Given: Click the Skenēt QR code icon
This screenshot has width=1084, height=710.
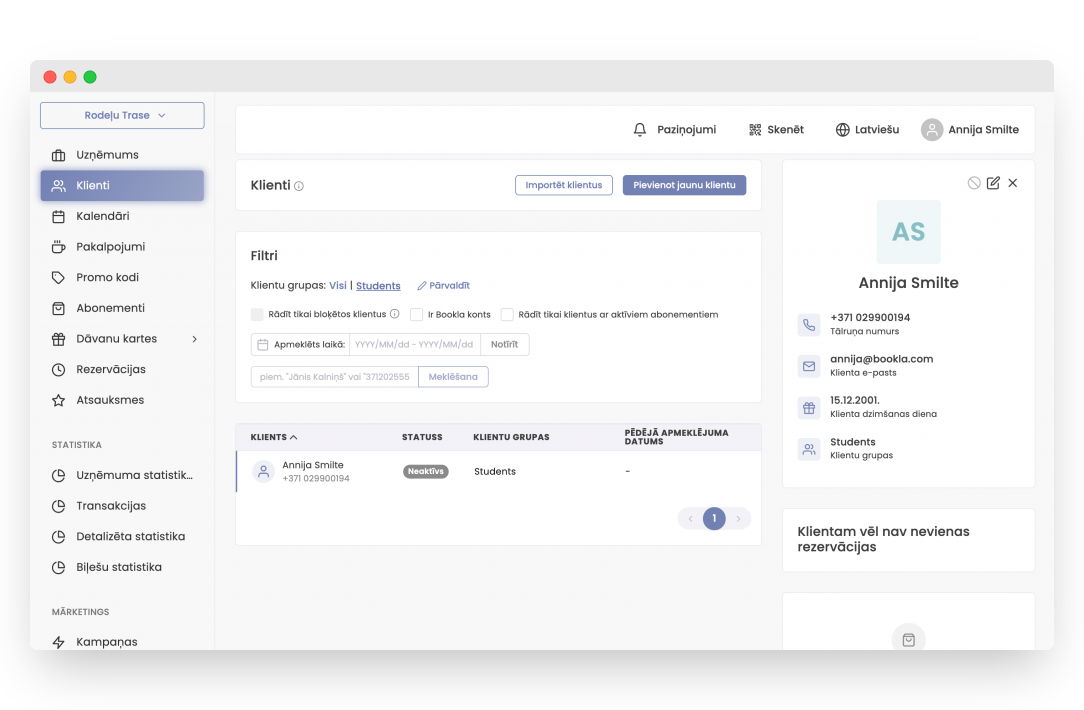Looking at the screenshot, I should tap(755, 130).
